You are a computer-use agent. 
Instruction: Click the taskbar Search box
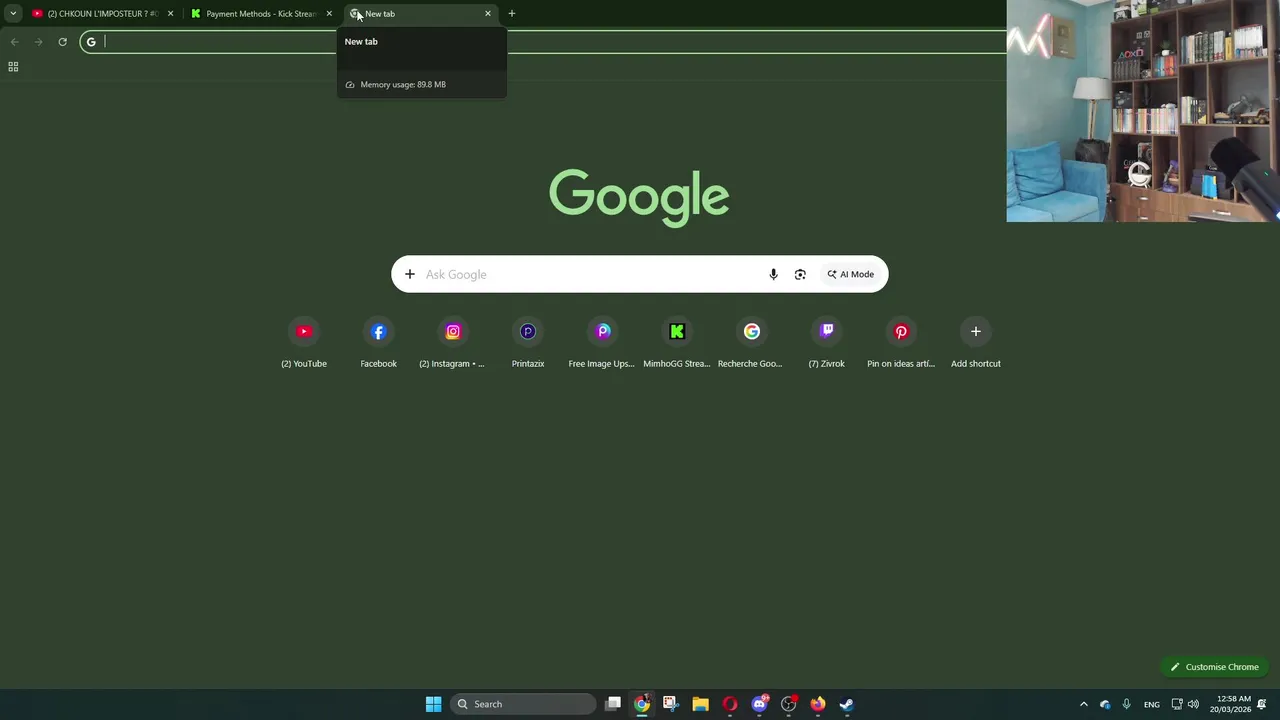pos(523,704)
